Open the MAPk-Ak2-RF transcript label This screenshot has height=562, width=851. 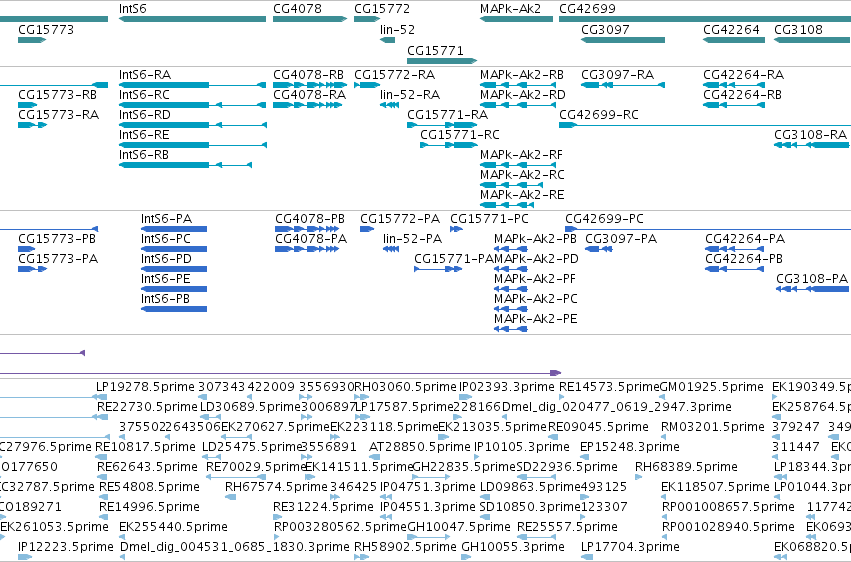[522, 155]
